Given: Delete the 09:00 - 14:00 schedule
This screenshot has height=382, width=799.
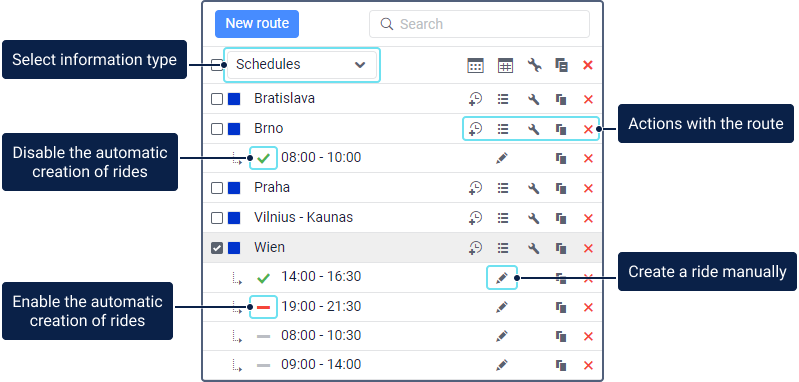Looking at the screenshot, I should coord(588,366).
